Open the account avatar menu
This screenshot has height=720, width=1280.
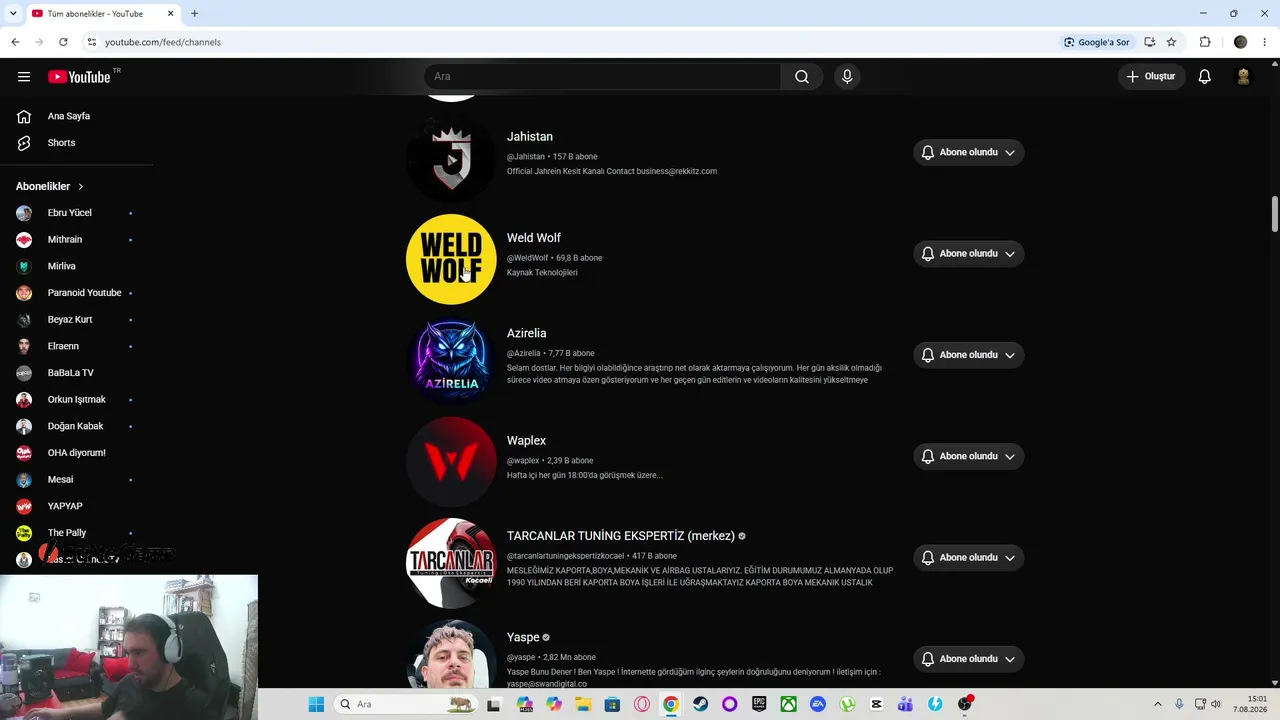point(1244,77)
